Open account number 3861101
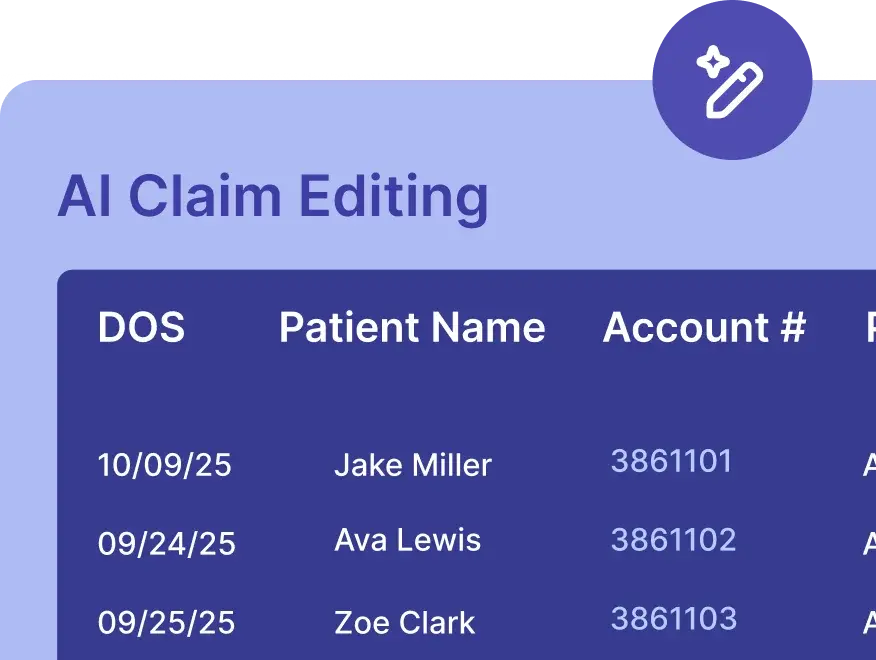Screen dimensions: 876x660 [x=672, y=461]
